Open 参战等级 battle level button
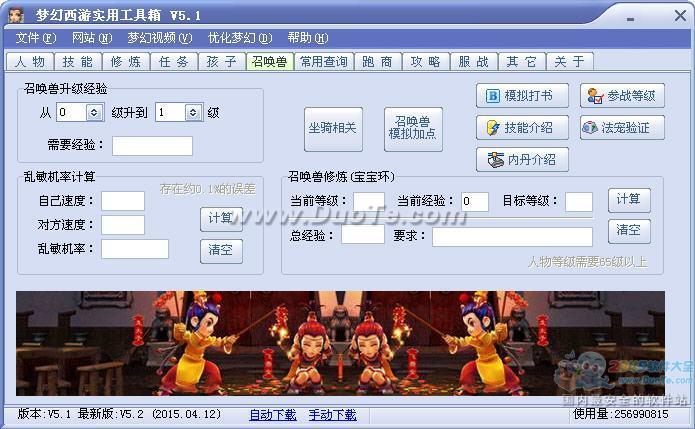The width and height of the screenshot is (695, 429). point(622,95)
